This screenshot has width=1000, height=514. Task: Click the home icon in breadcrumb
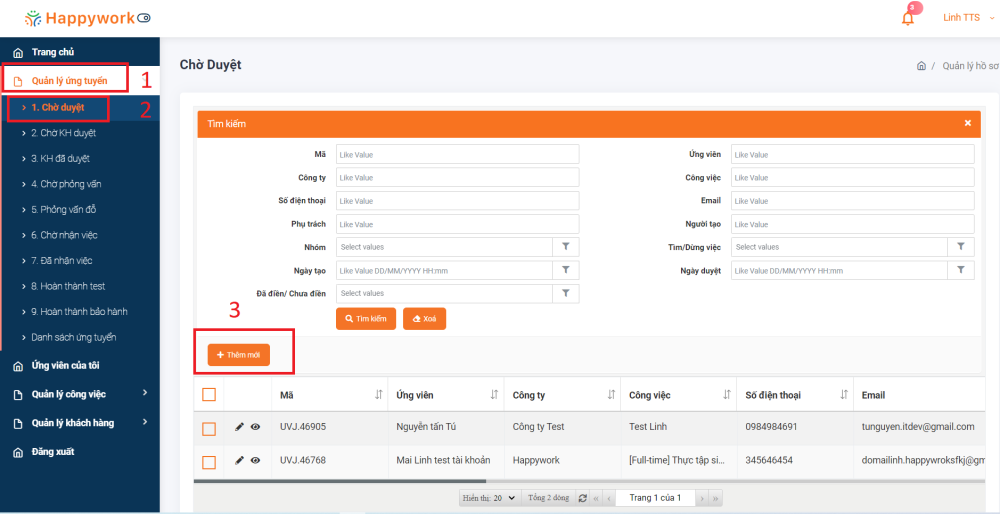click(x=921, y=66)
